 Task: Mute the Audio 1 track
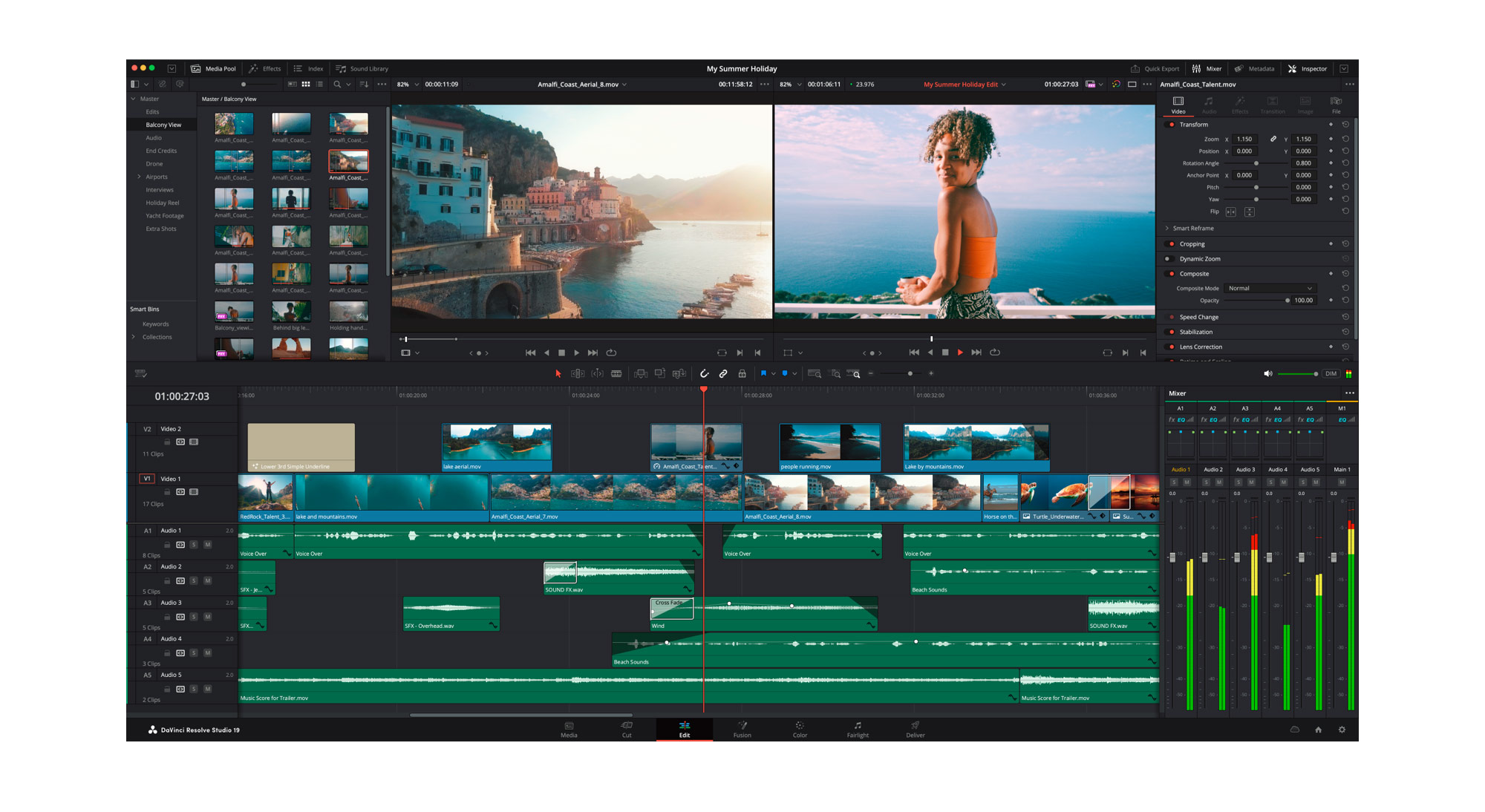[x=208, y=545]
